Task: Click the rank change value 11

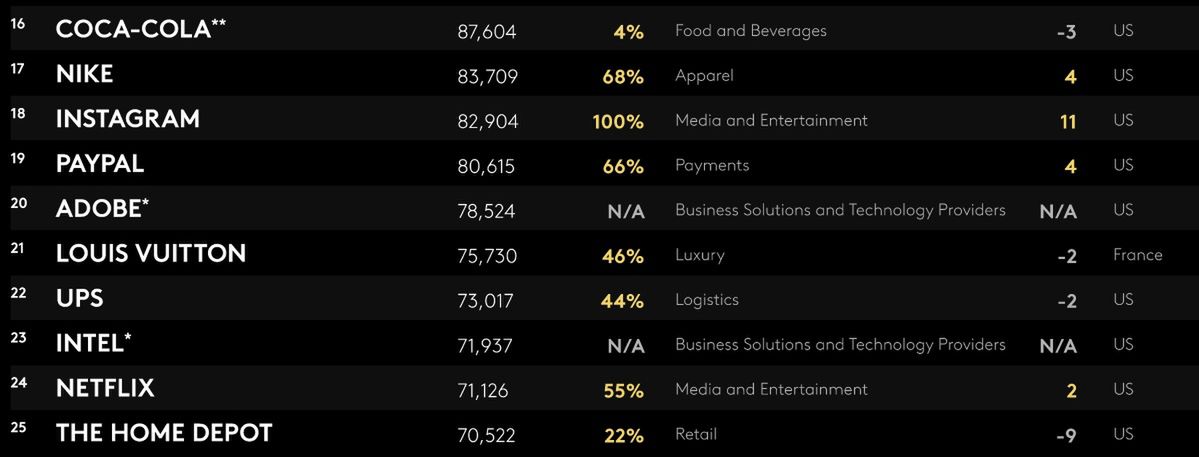Action: (x=1067, y=121)
